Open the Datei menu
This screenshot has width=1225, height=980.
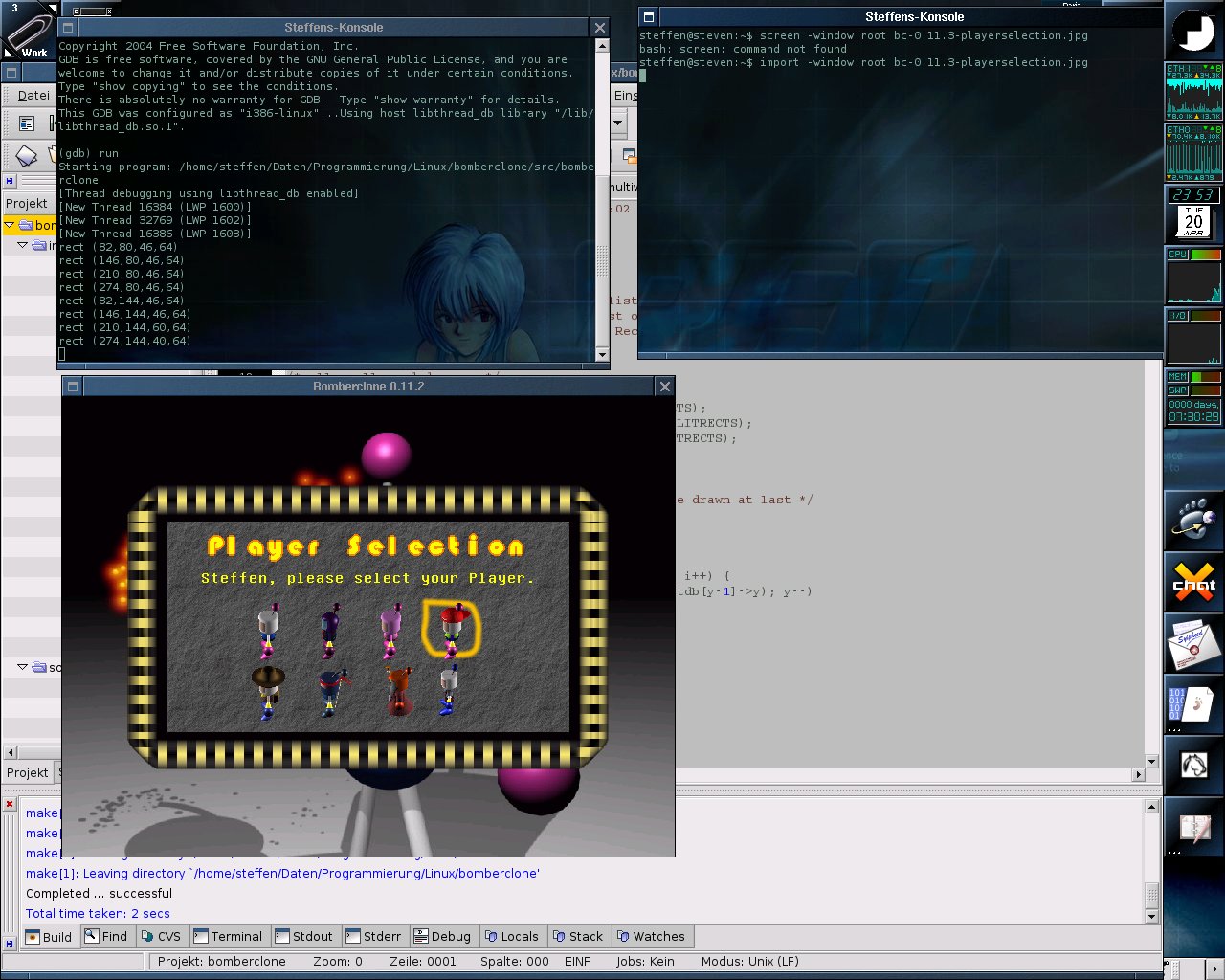(x=33, y=96)
